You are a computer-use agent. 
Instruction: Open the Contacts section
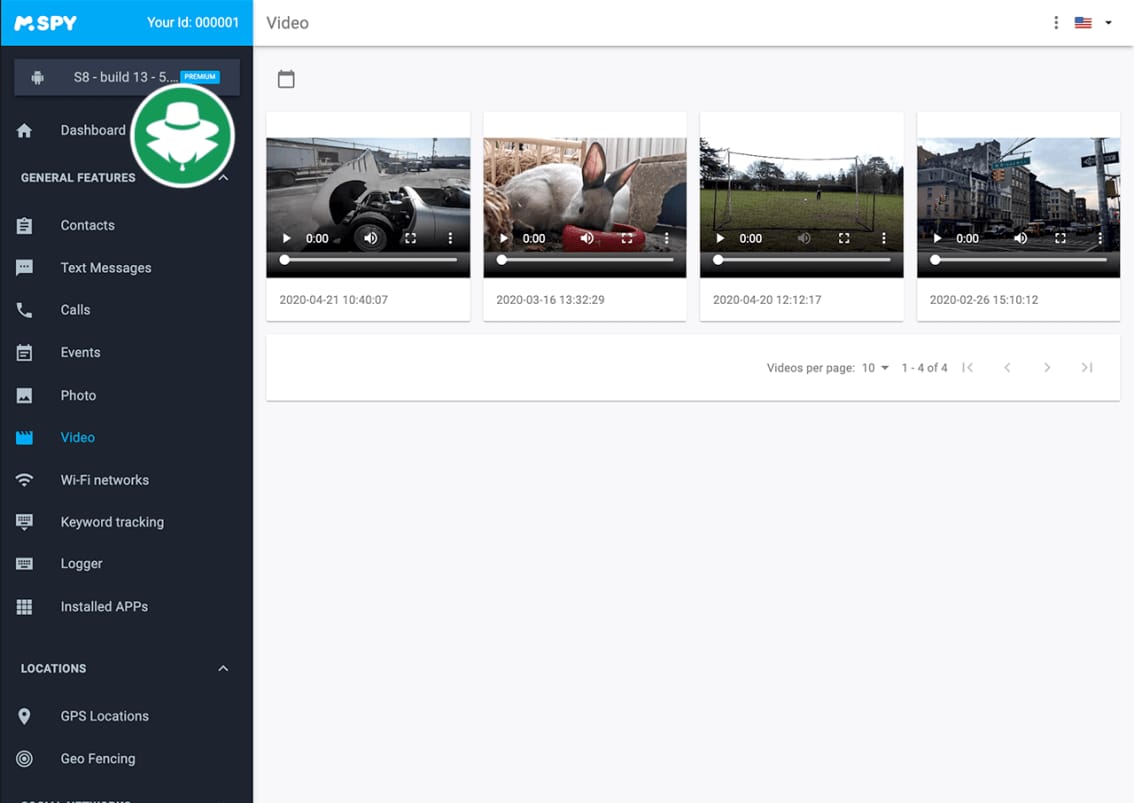pyautogui.click(x=87, y=225)
